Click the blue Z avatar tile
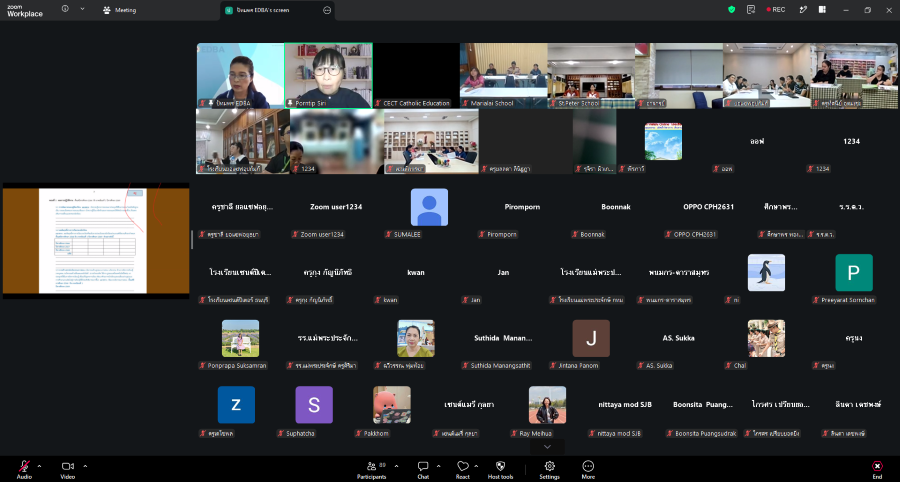 point(236,405)
